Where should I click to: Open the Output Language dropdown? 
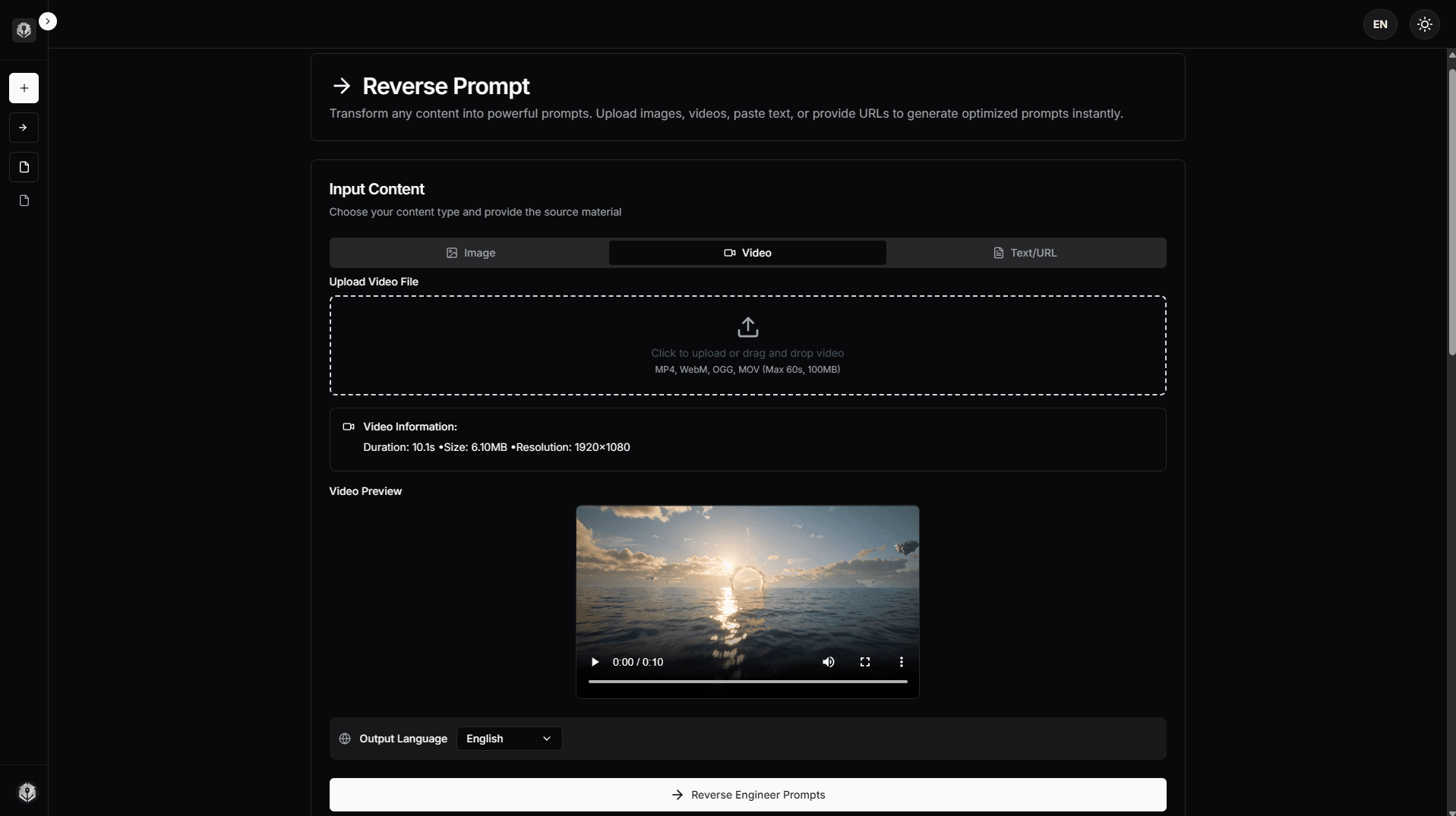(x=508, y=739)
